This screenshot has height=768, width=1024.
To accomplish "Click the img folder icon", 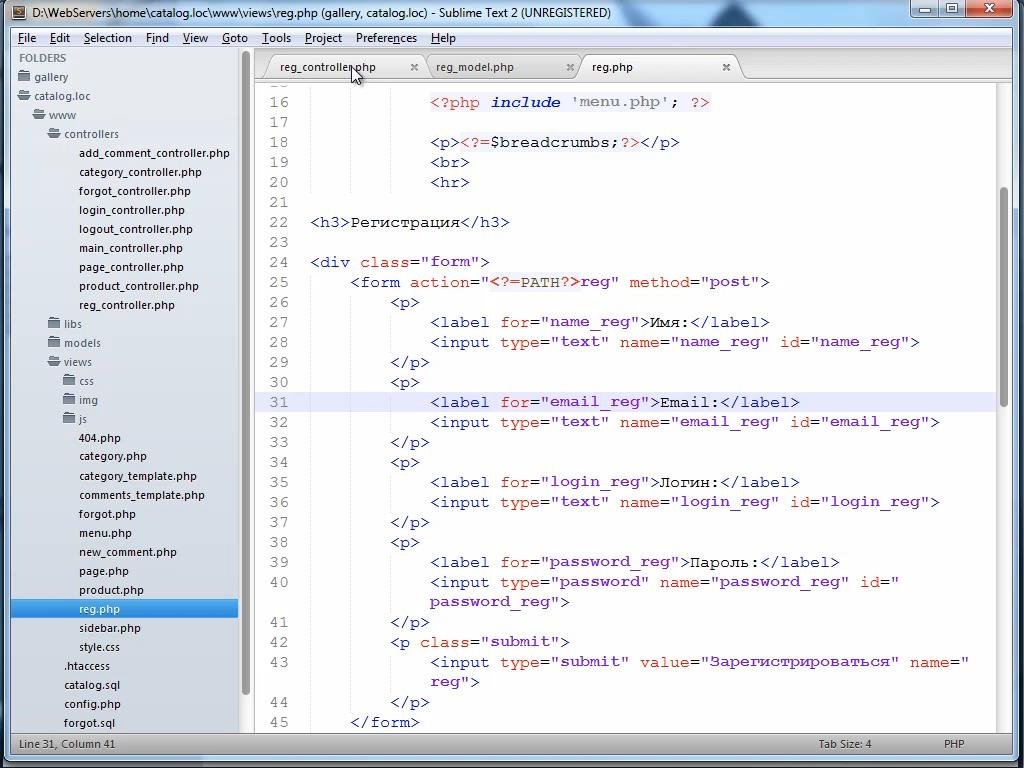I will tap(69, 399).
